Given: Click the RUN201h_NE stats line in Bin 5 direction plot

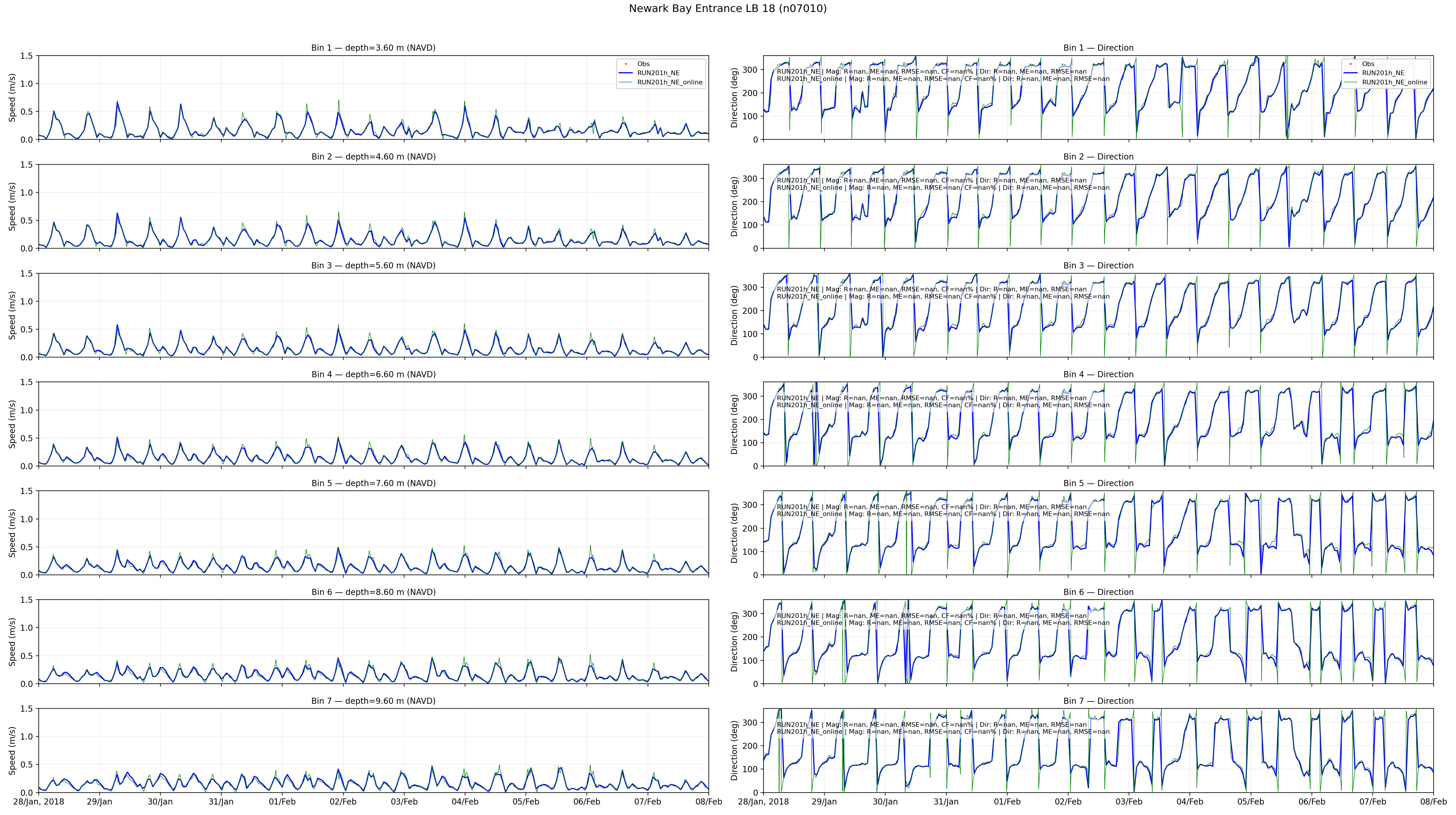Looking at the screenshot, I should (932, 507).
